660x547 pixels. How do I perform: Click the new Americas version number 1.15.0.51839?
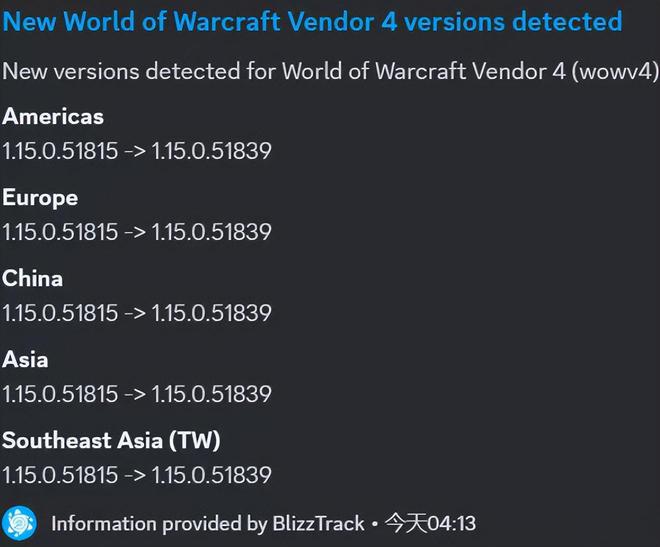(212, 151)
